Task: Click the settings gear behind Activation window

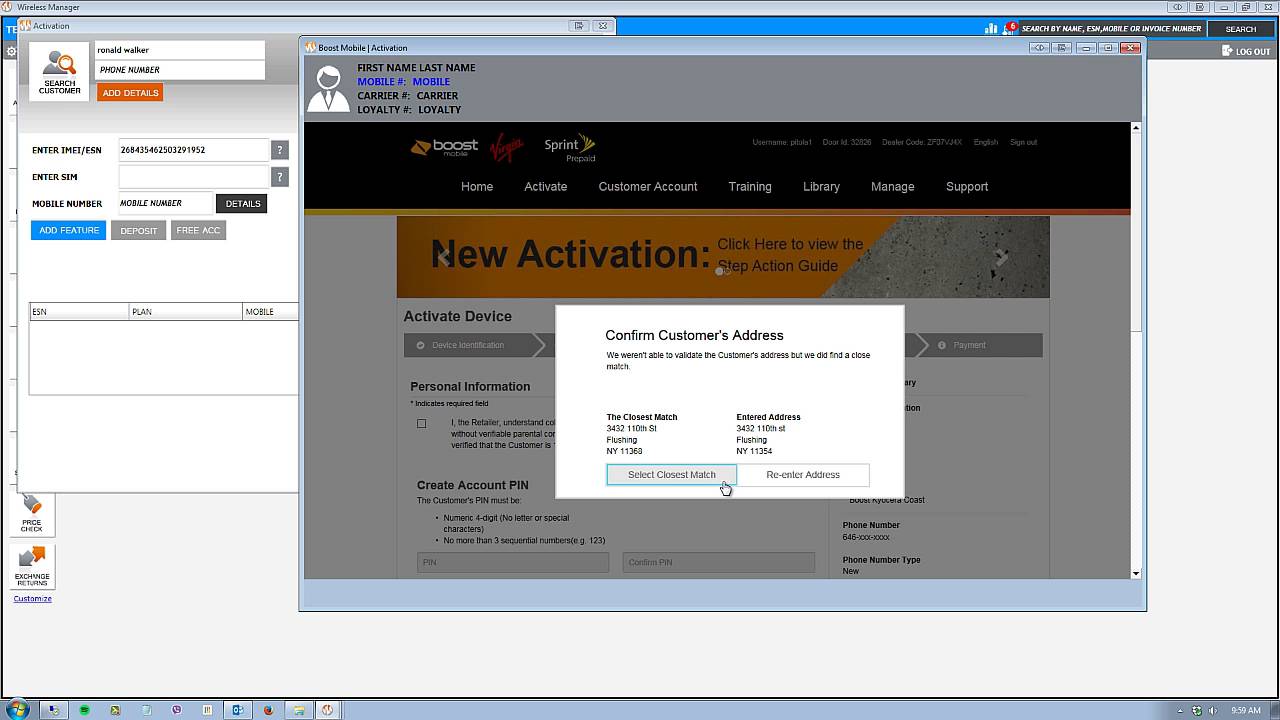Action: pos(11,51)
